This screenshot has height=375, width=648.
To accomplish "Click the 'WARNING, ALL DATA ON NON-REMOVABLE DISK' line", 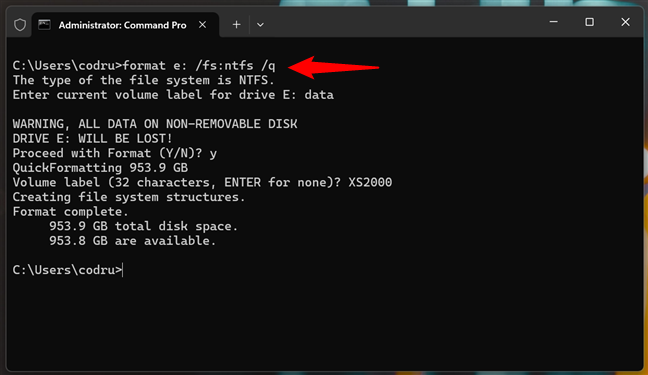I will [x=155, y=124].
